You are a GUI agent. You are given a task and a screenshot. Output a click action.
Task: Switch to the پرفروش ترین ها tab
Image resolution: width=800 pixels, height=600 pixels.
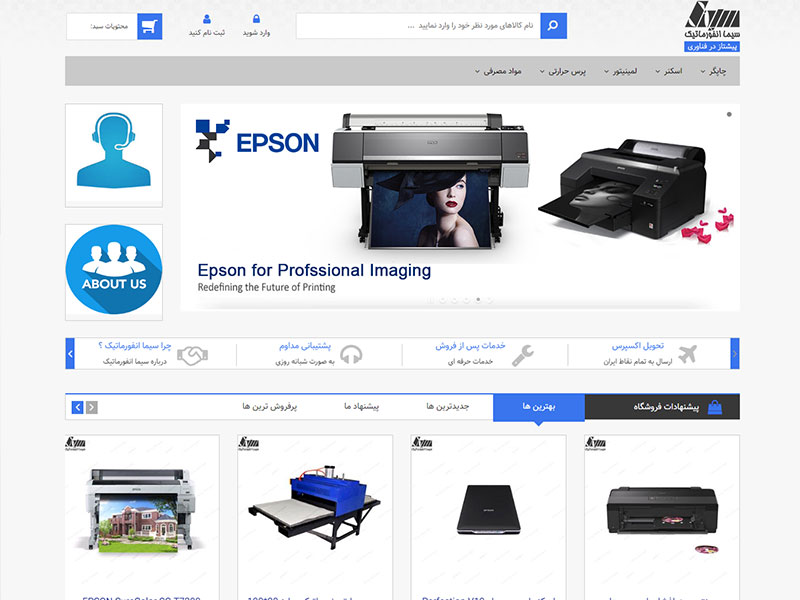(269, 407)
